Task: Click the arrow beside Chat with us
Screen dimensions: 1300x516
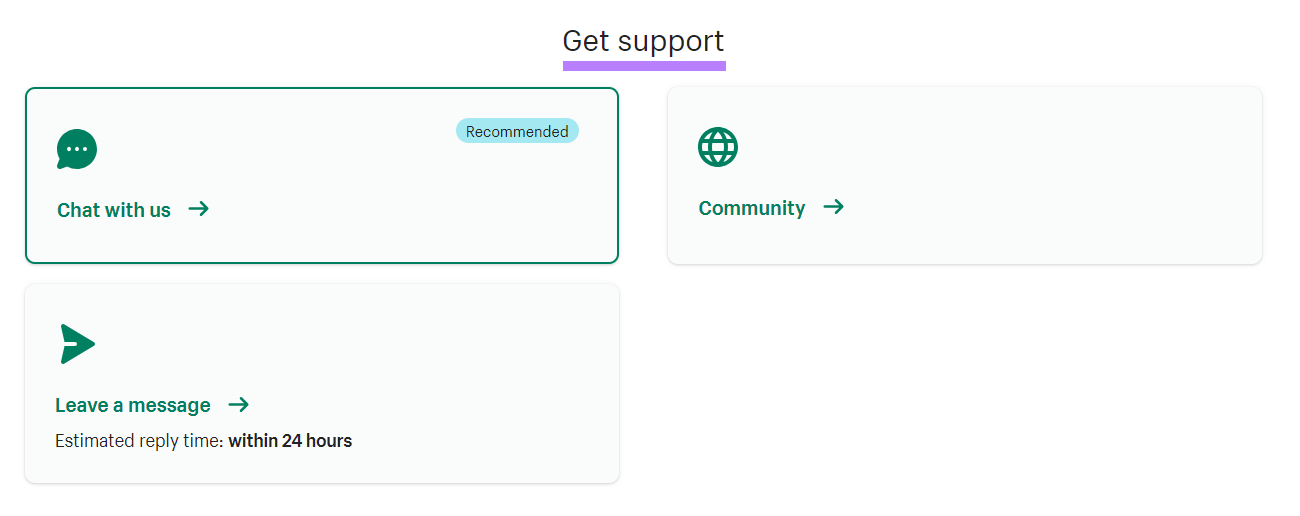Action: click(199, 209)
